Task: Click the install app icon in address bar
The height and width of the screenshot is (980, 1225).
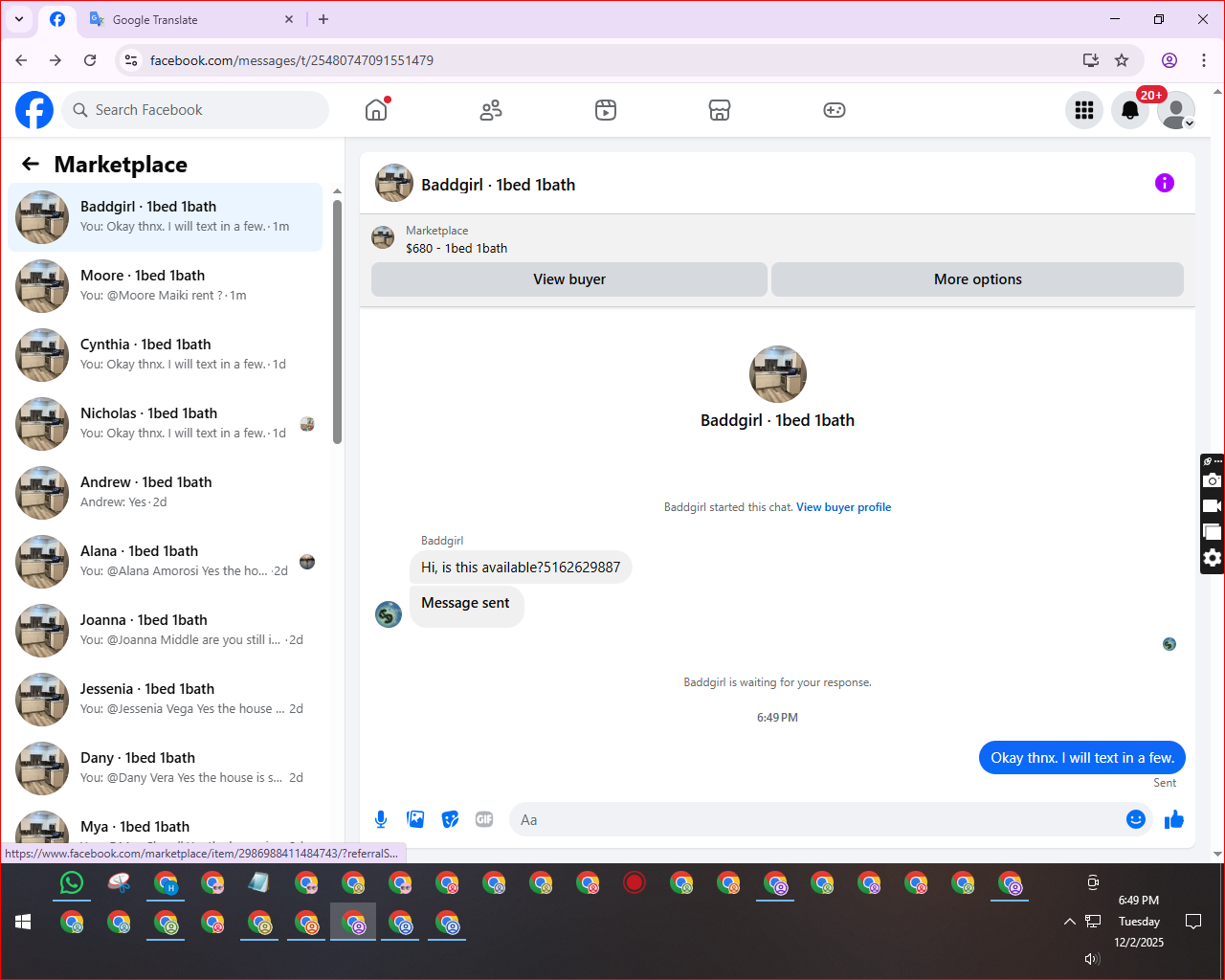Action: tap(1091, 60)
